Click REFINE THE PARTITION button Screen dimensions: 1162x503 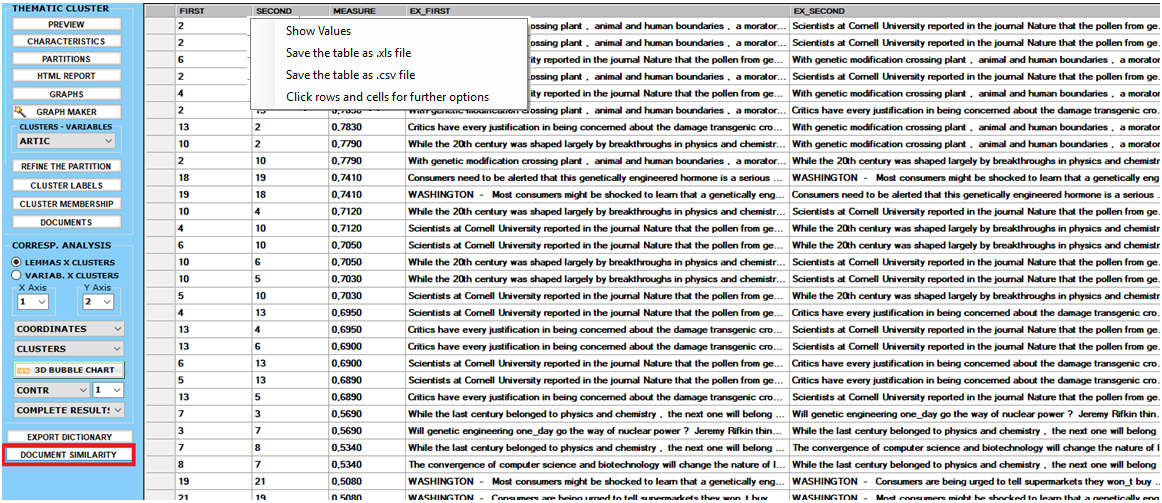pyautogui.click(x=66, y=167)
